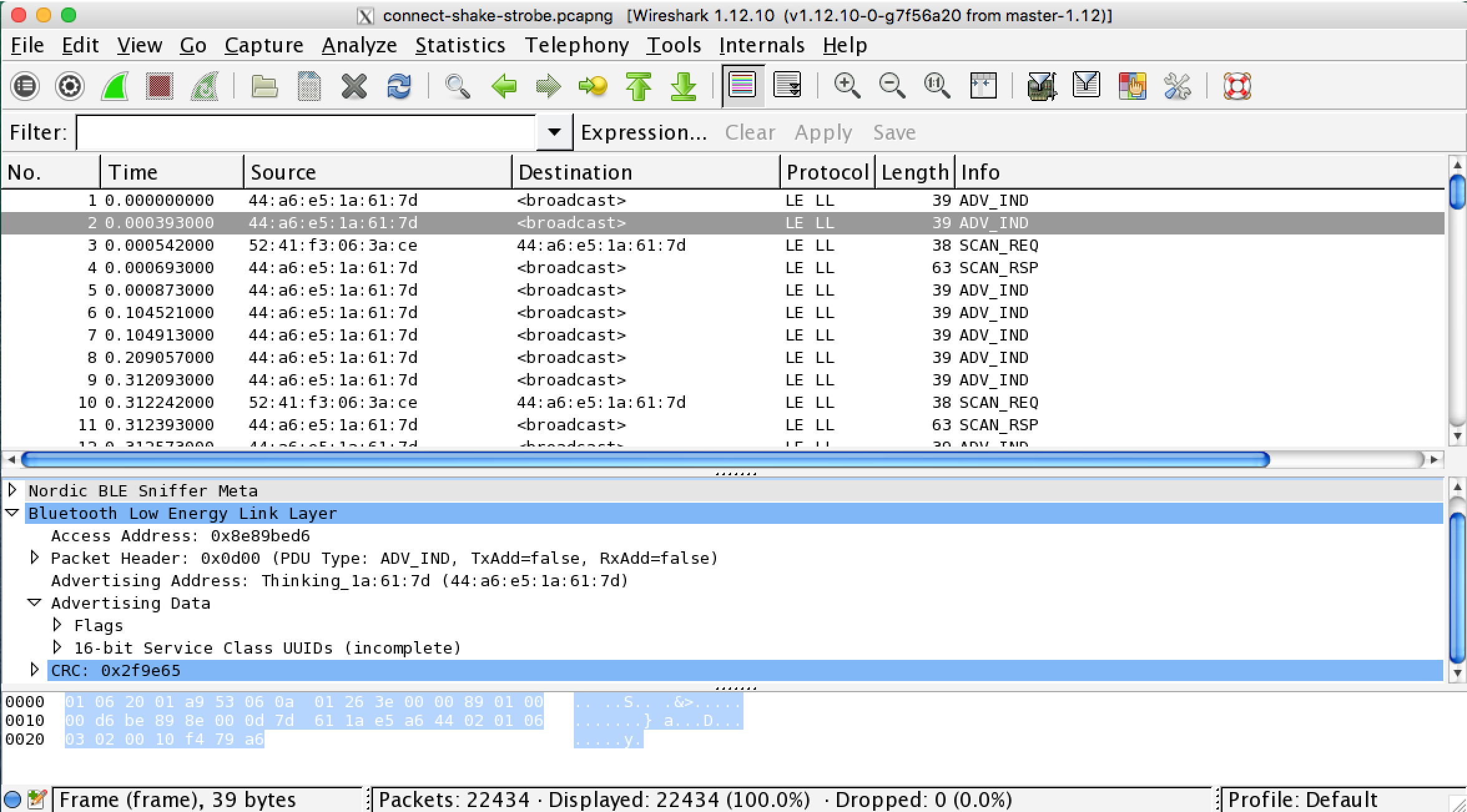Expand 16-bit Service Class UUIDs node
This screenshot has width=1467, height=812.
(x=57, y=647)
